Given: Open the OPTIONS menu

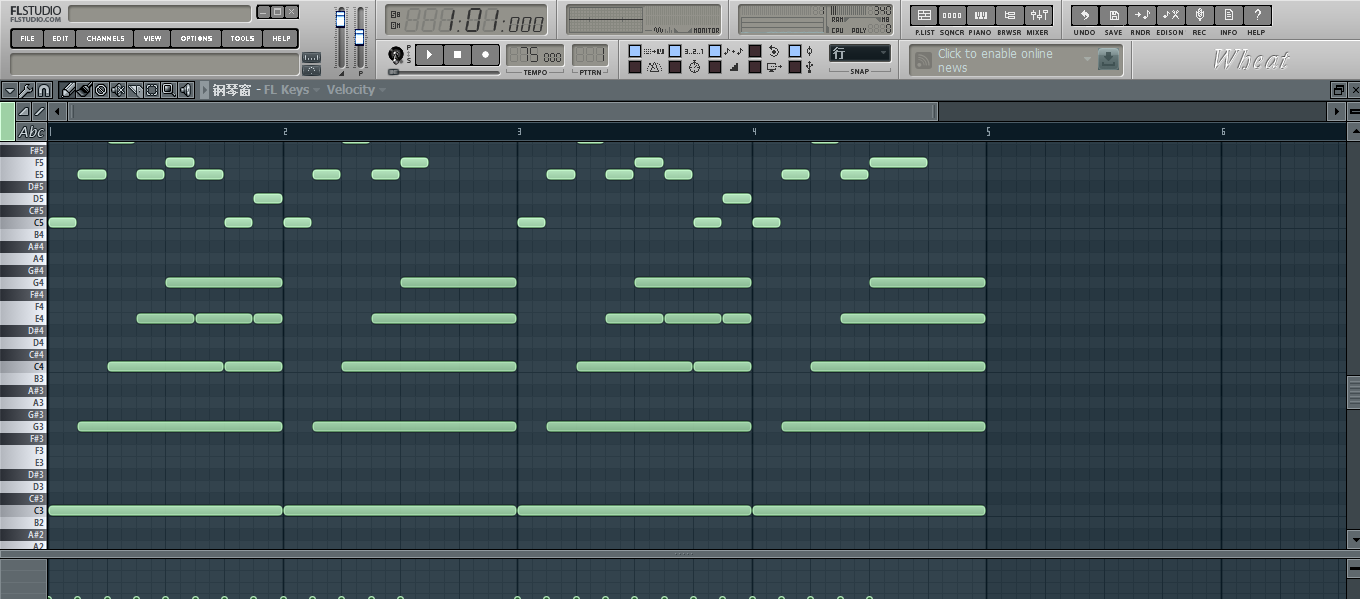Looking at the screenshot, I should coord(196,39).
